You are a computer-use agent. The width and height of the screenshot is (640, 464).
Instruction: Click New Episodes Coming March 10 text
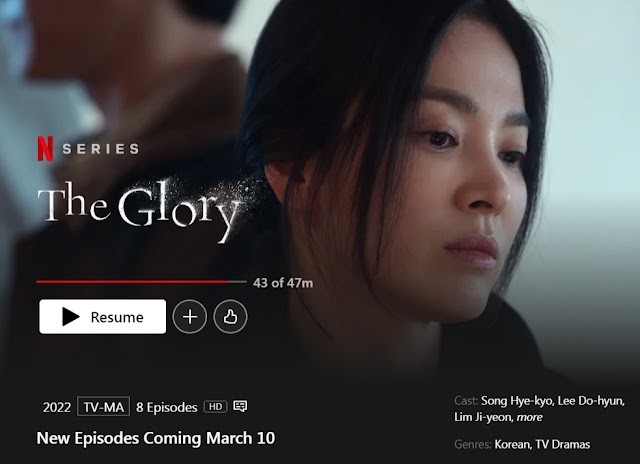(156, 438)
